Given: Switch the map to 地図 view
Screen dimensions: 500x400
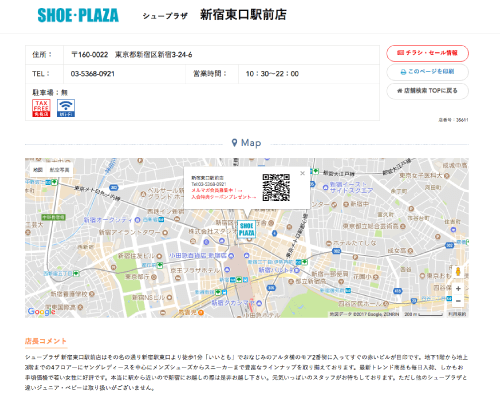Looking at the screenshot, I should point(38,170).
